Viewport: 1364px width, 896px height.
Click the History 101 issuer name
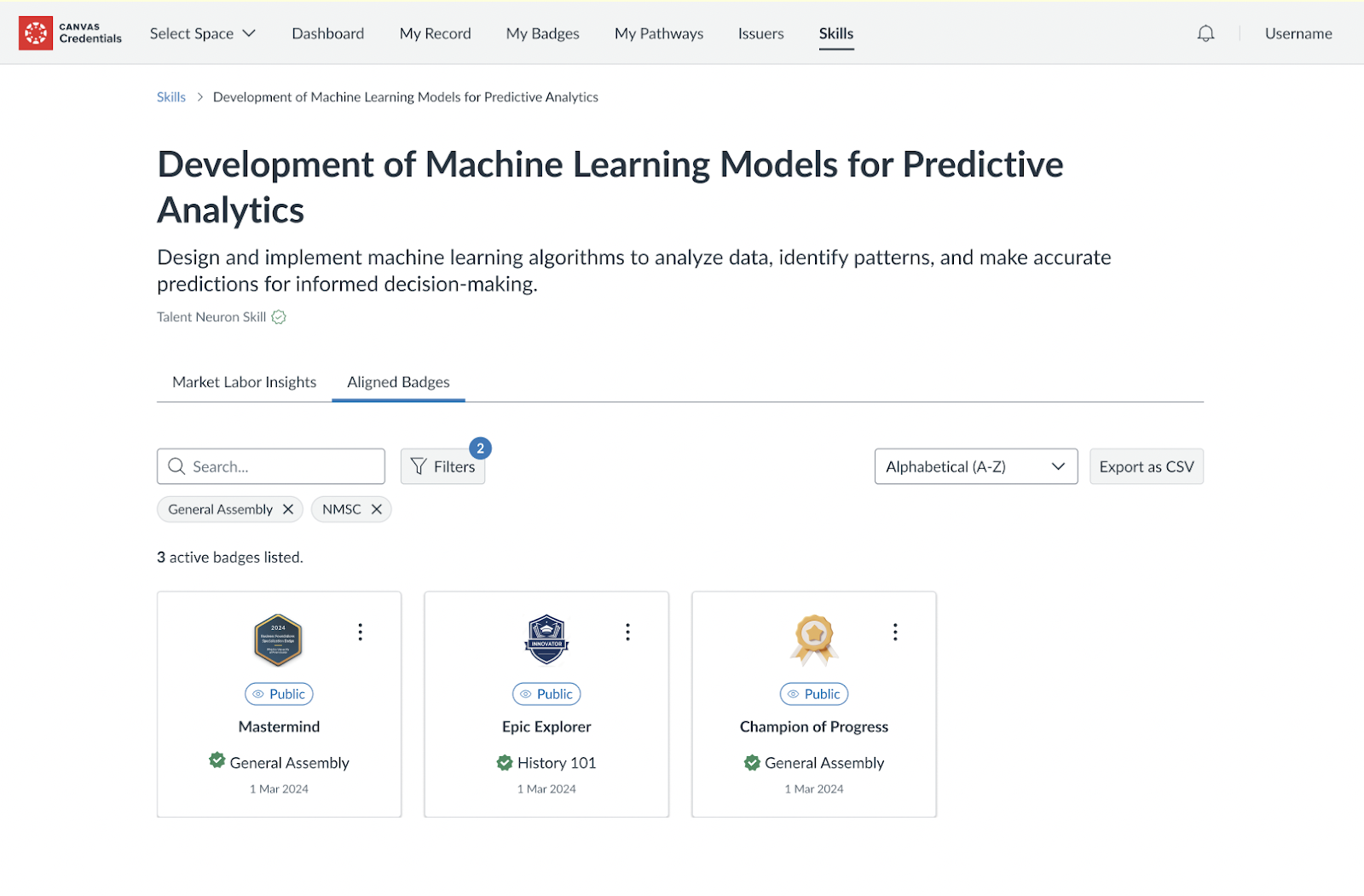tap(557, 763)
